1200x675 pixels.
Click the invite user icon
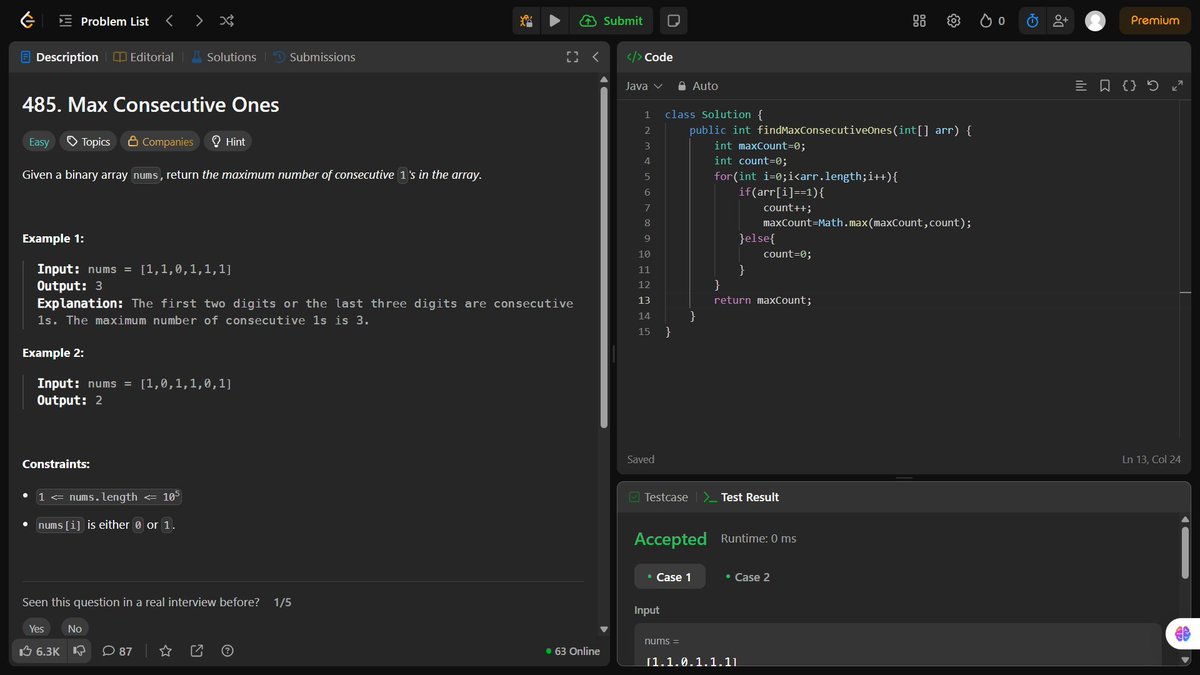(x=1061, y=20)
